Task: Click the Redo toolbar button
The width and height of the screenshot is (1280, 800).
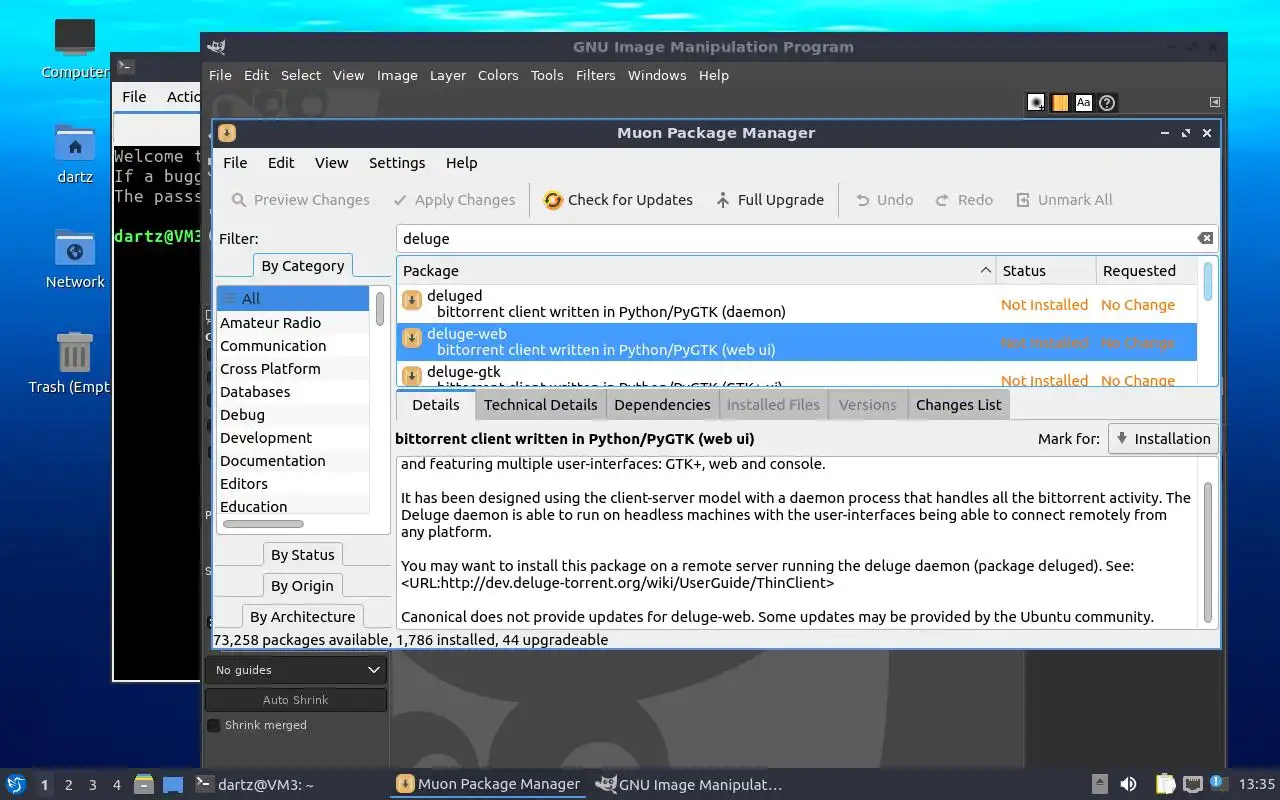Action: point(964,200)
